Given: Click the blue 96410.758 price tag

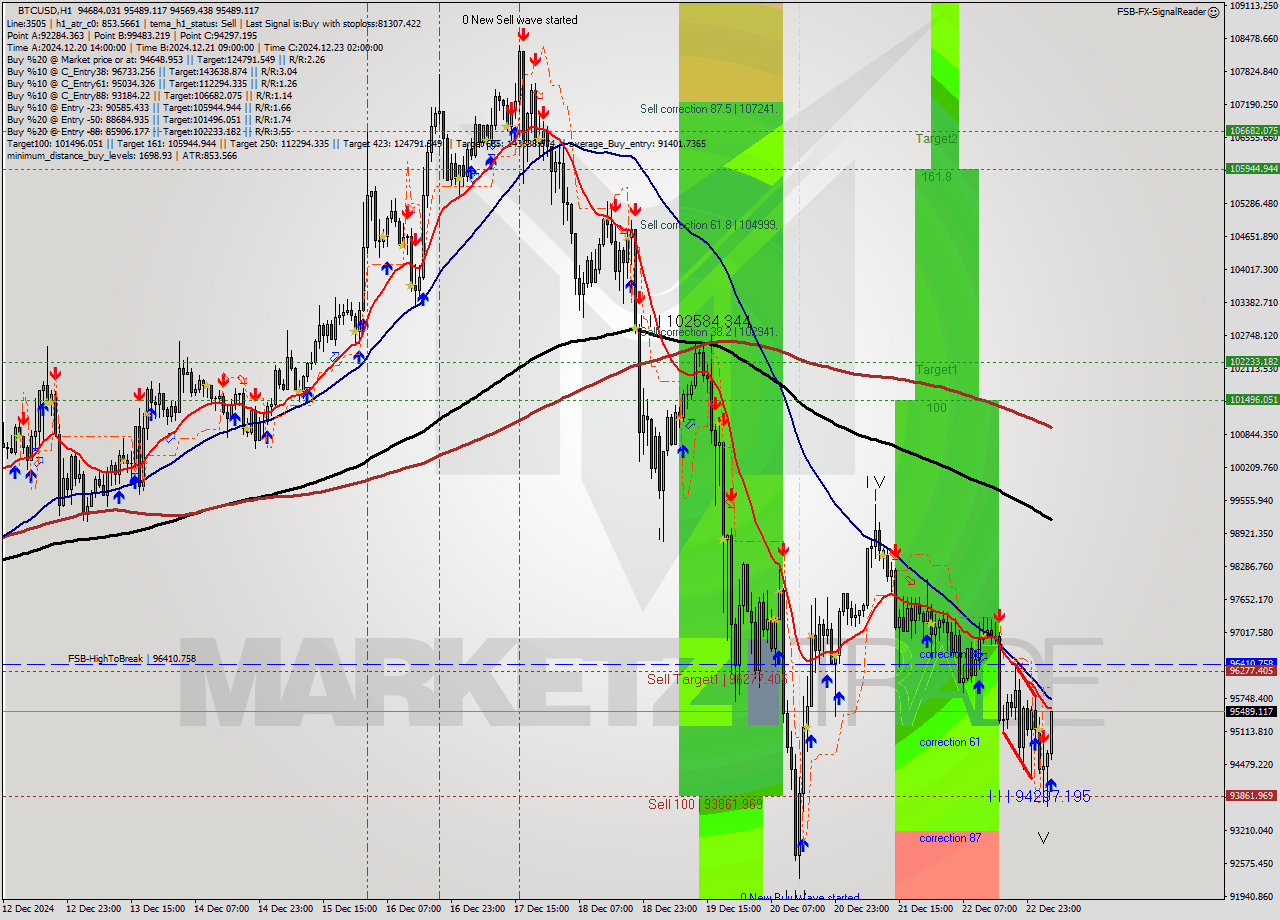Looking at the screenshot, I should pos(1252,663).
